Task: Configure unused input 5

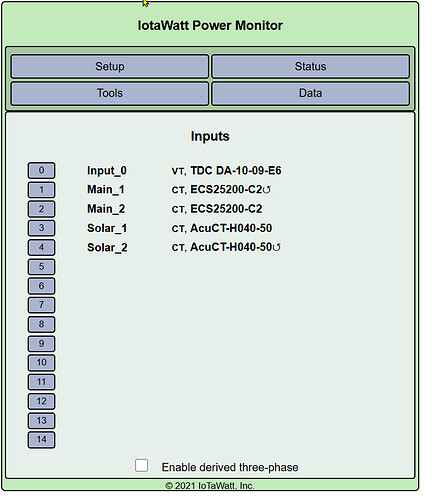Action: pyautogui.click(x=41, y=267)
